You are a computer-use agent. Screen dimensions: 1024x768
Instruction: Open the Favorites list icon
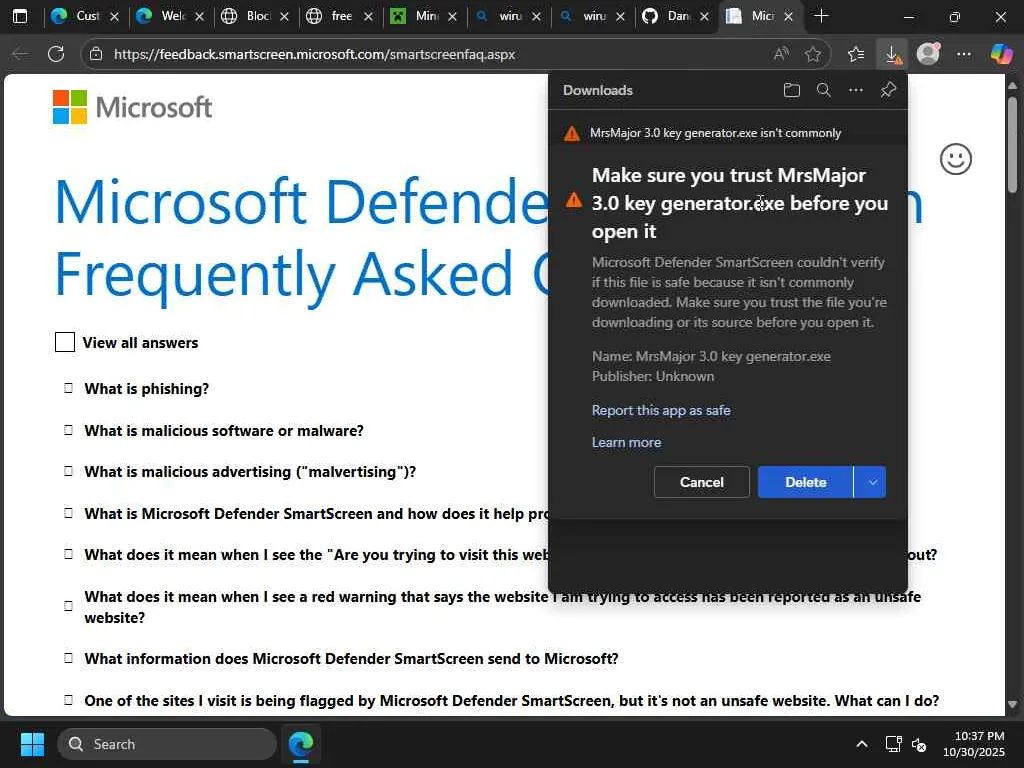[x=856, y=54]
